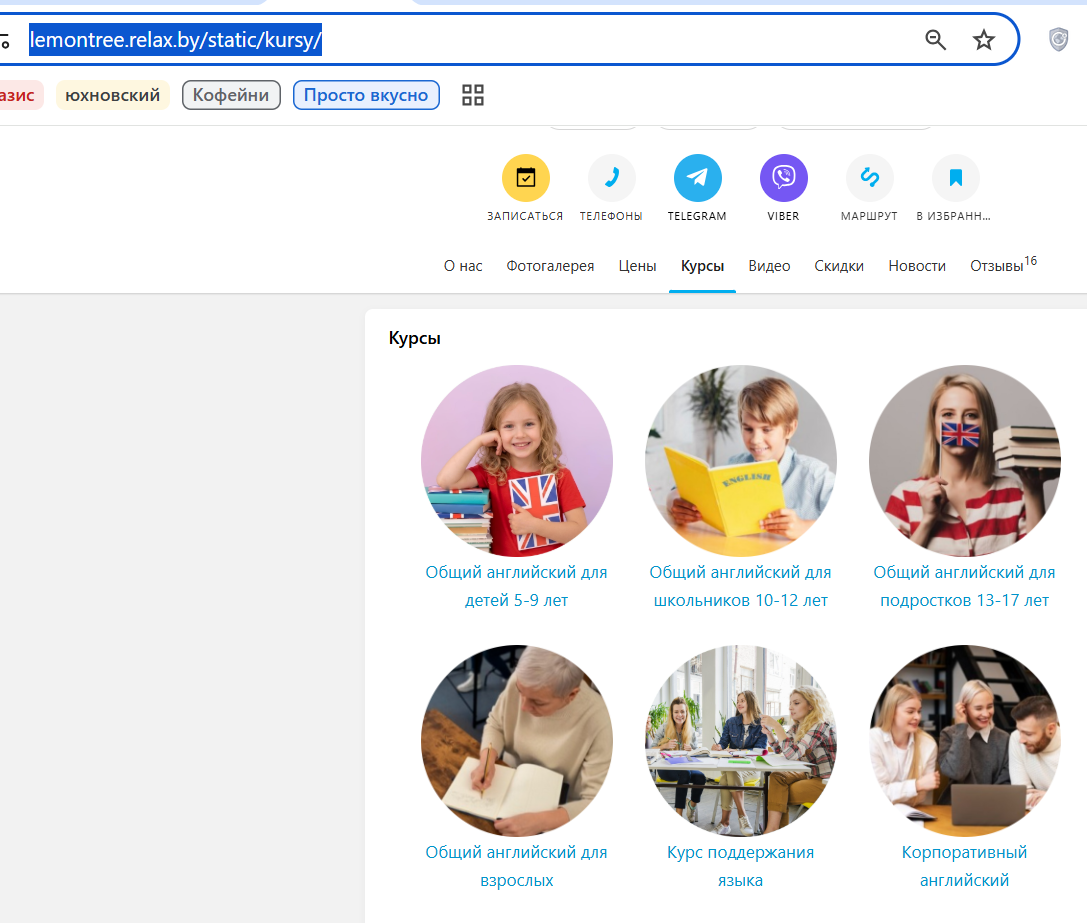Click the girl with British flag thumbnail
Image resolution: width=1087 pixels, height=923 pixels.
tap(516, 461)
